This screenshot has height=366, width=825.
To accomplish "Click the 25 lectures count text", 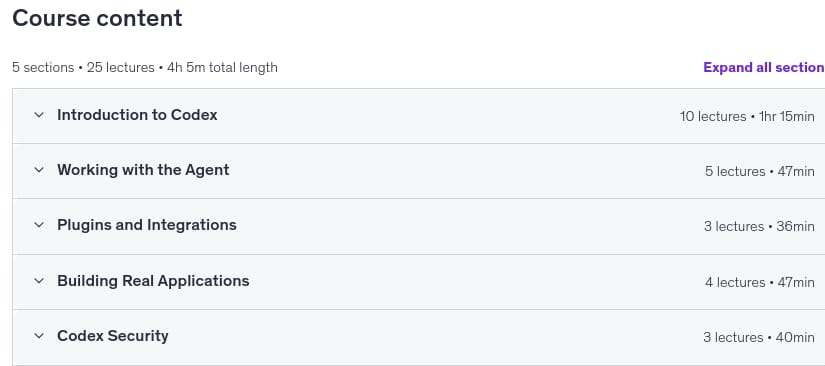I will 120,68.
